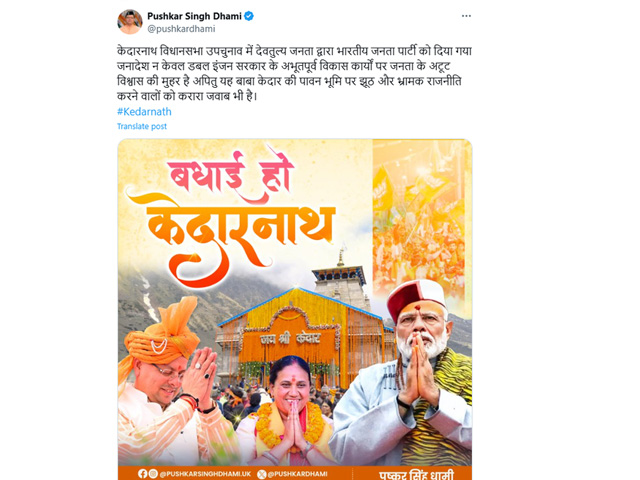Screen dimensions: 640x480
Task: Click the pink "बधाई हो" heading in the poster
Action: [x=231, y=176]
